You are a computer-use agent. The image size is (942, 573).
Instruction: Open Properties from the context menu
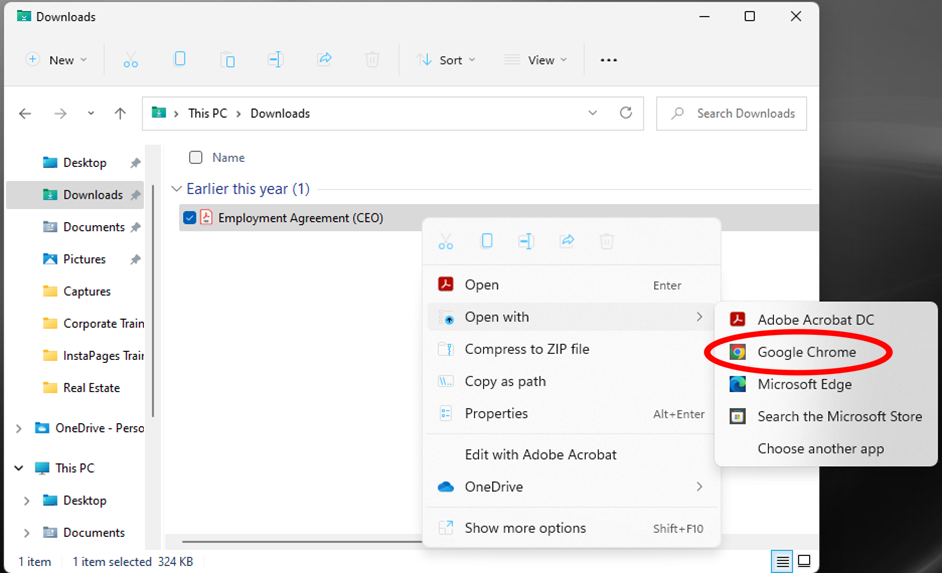[x=571, y=413]
